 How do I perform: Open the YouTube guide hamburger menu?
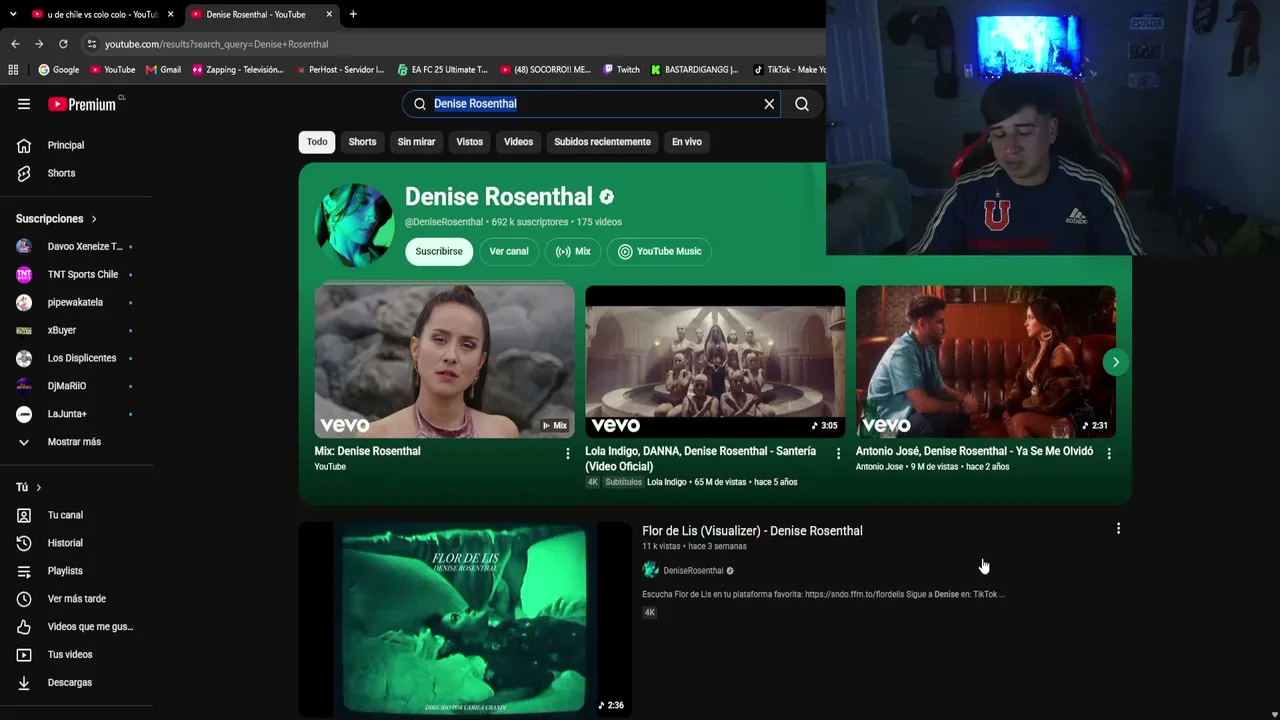(x=24, y=104)
